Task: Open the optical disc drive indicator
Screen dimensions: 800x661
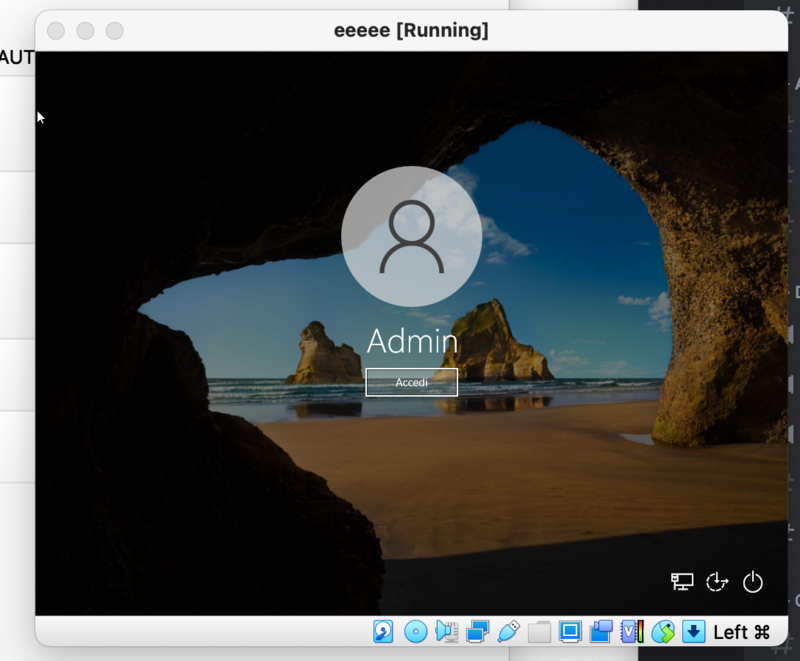Action: point(415,632)
